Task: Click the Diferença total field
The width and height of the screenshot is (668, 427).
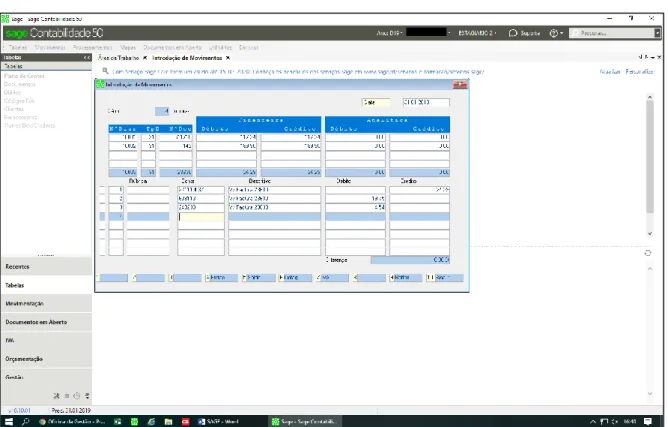Action: point(410,260)
